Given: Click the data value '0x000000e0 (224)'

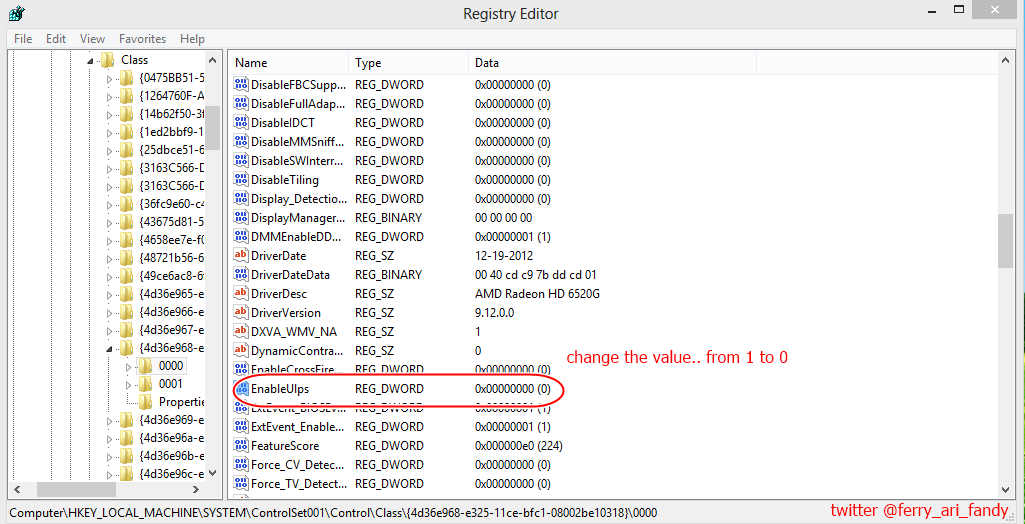Looking at the screenshot, I should coord(519,446).
